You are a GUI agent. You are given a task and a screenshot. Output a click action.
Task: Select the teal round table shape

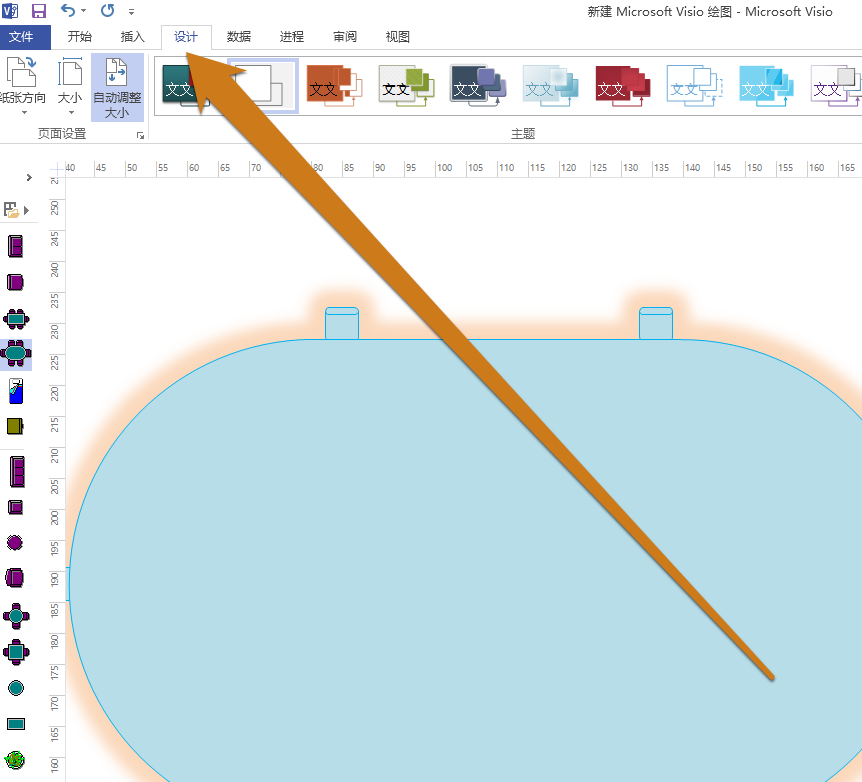point(16,688)
